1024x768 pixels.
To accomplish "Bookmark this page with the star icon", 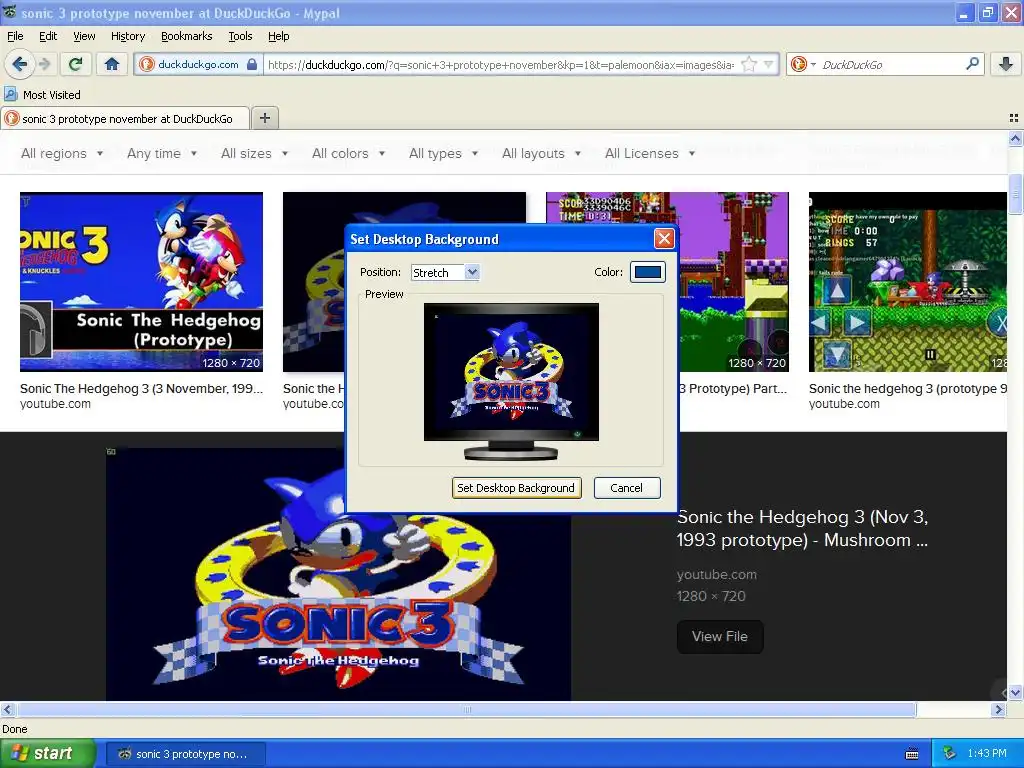I will pos(750,64).
